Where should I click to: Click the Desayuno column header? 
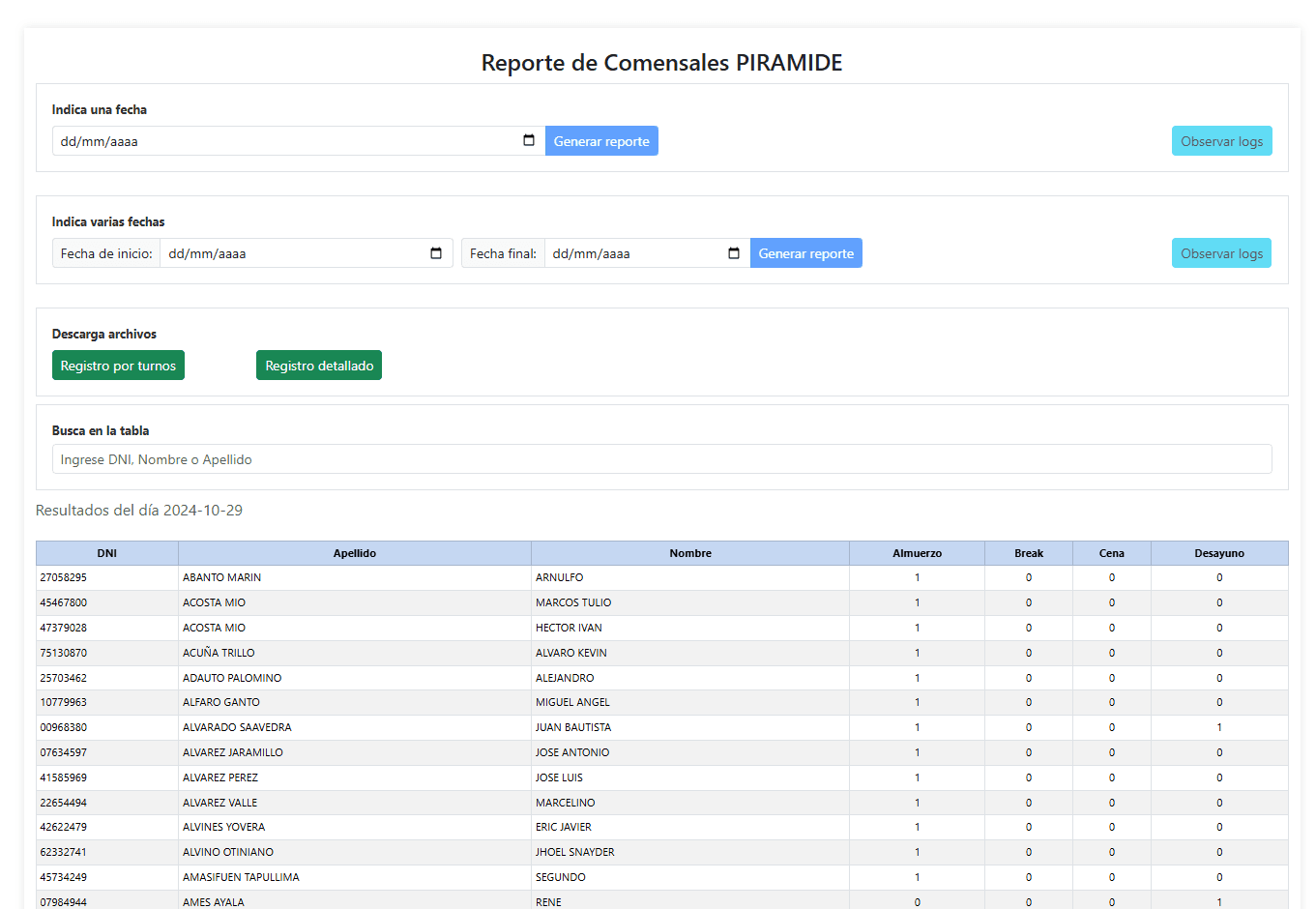(x=1218, y=553)
